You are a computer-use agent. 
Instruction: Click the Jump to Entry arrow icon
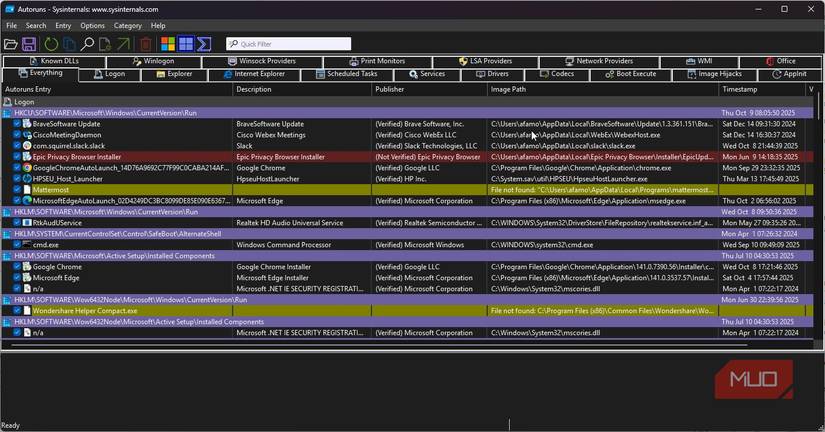tap(123, 44)
